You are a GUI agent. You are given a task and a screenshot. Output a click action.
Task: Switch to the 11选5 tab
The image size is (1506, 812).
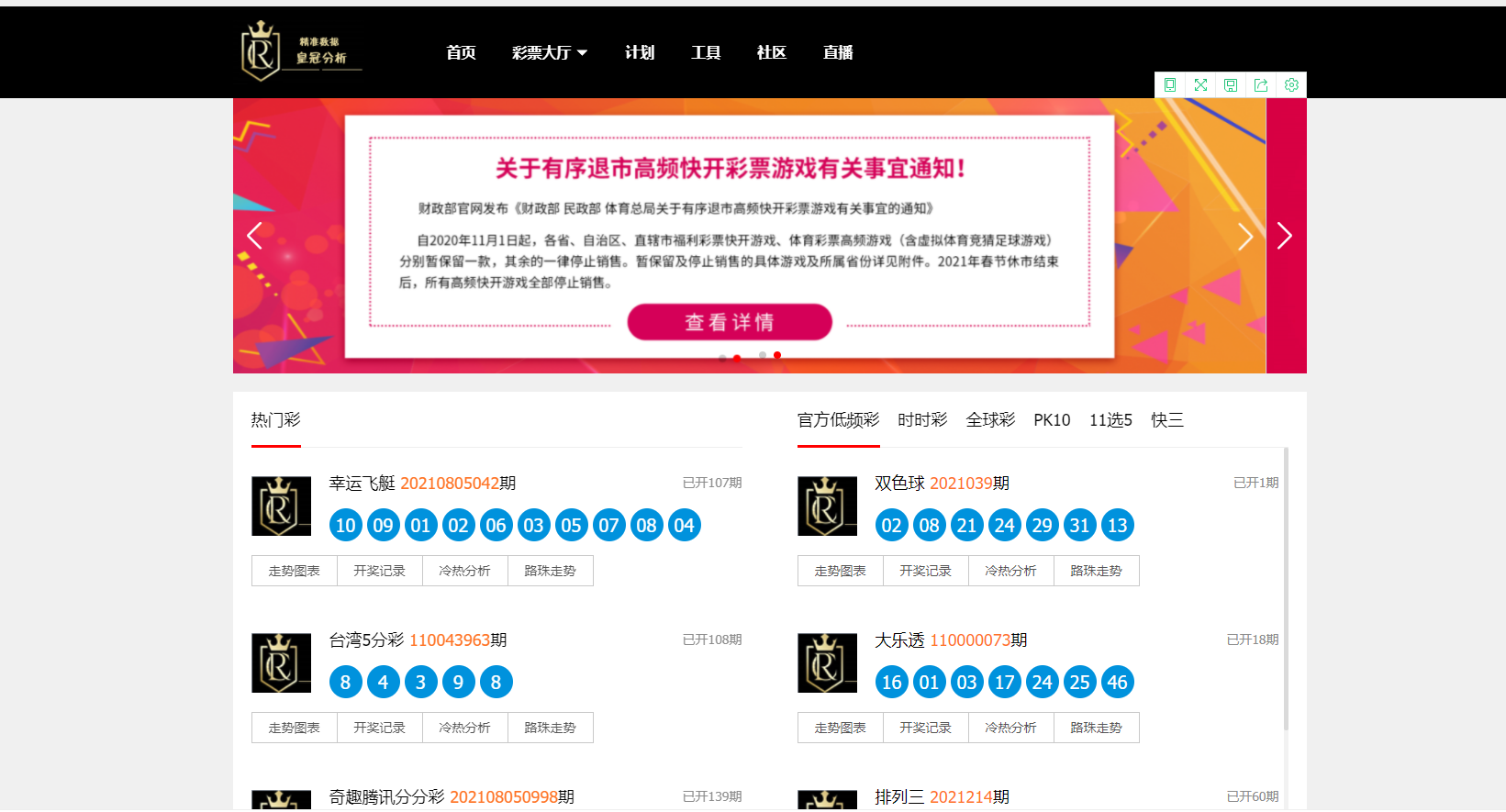coord(1110,420)
